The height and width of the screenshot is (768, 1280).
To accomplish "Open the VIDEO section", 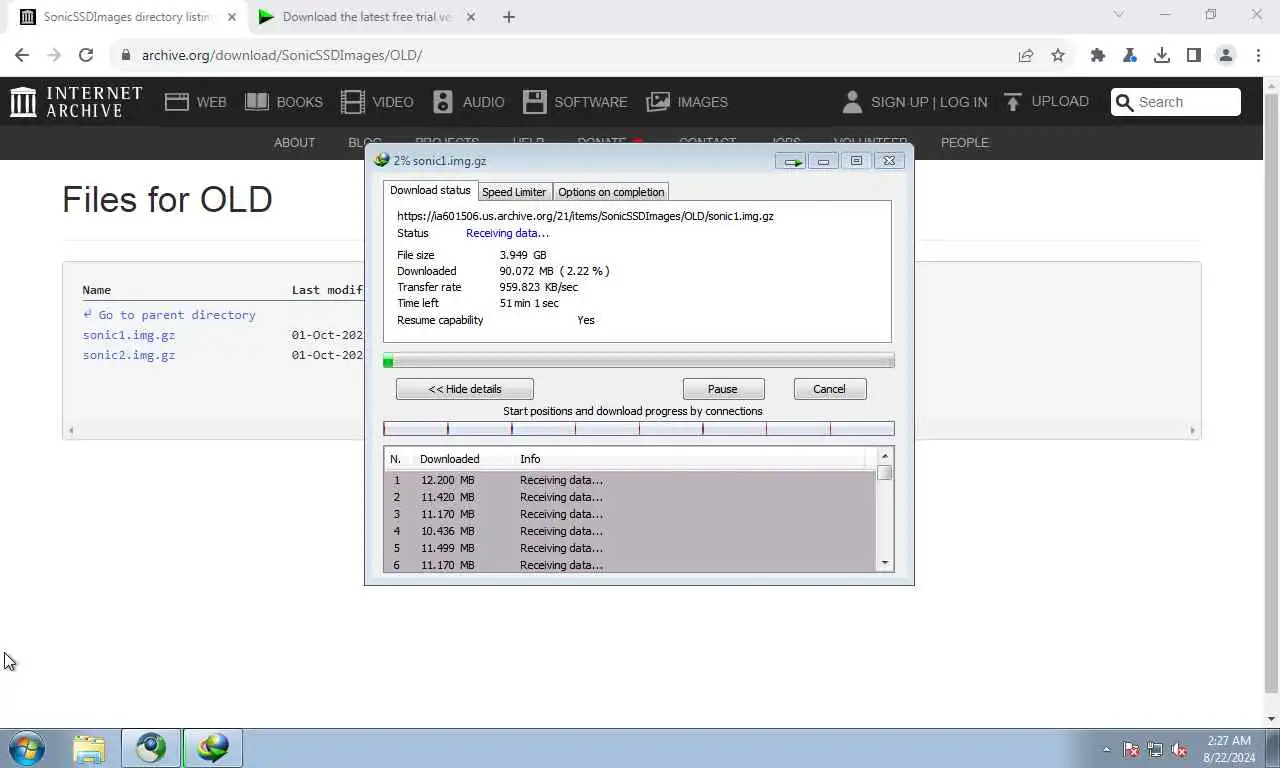I will point(377,102).
